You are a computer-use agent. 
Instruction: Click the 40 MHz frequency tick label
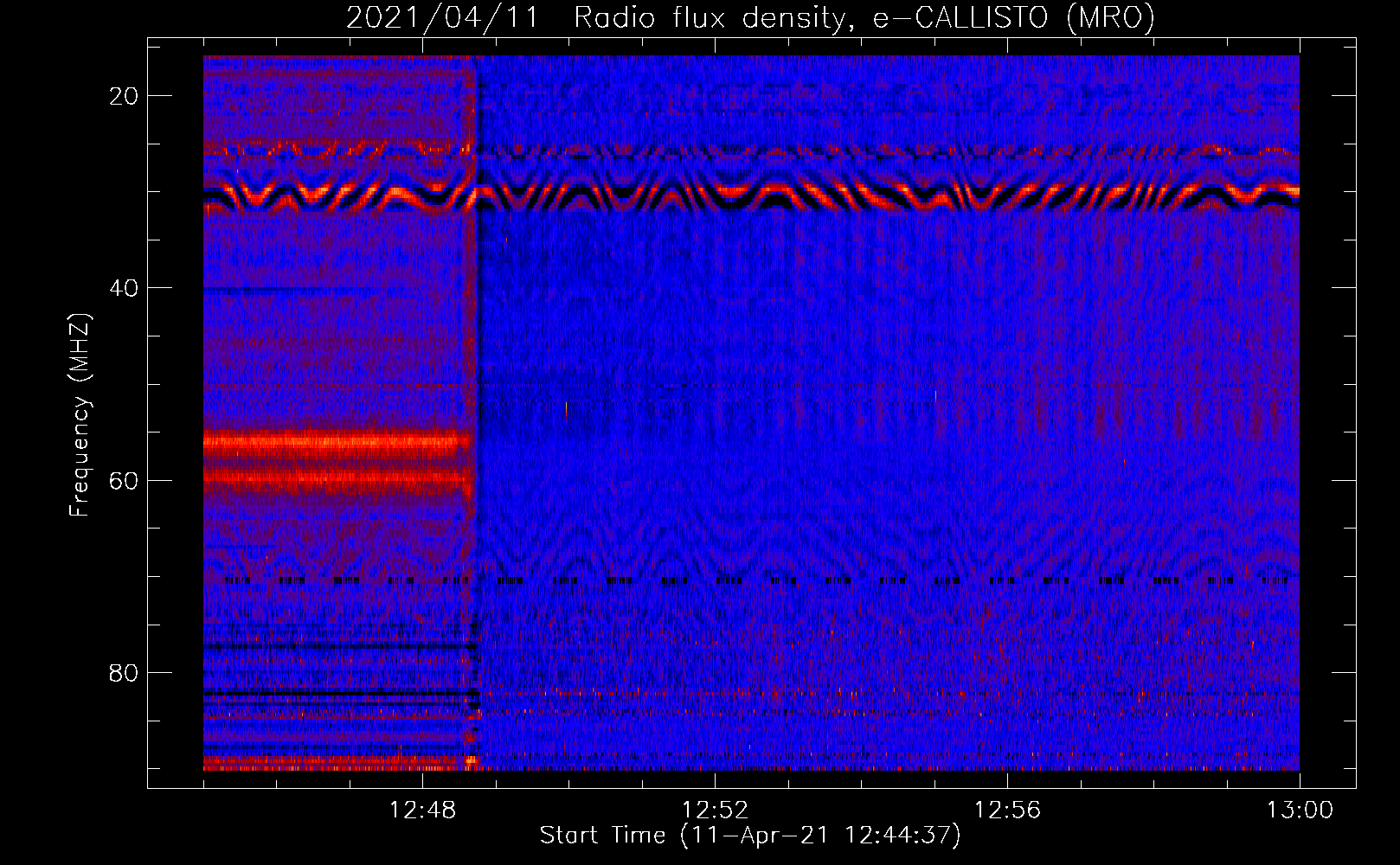point(124,288)
